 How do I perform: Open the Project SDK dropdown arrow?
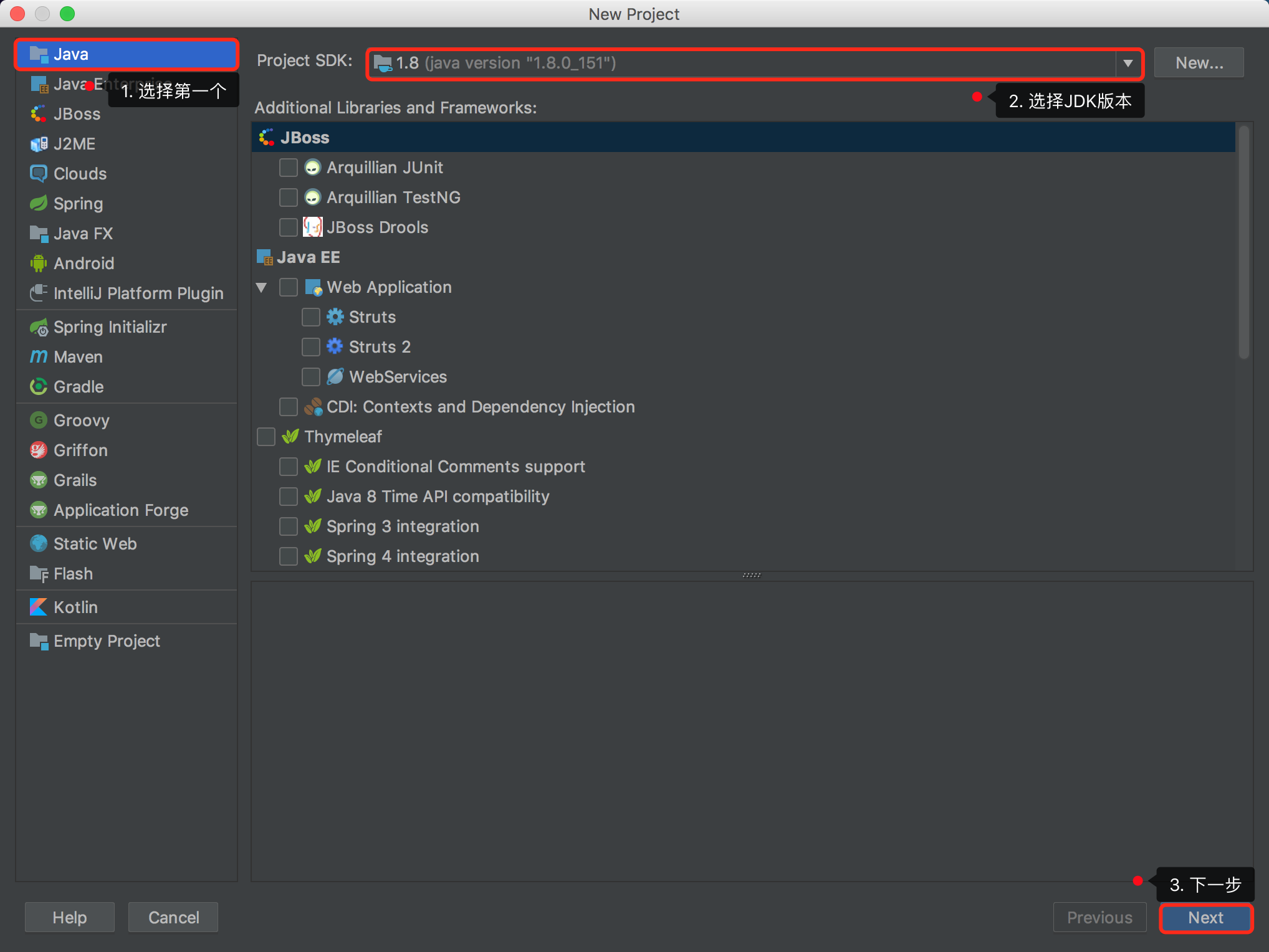click(1128, 63)
